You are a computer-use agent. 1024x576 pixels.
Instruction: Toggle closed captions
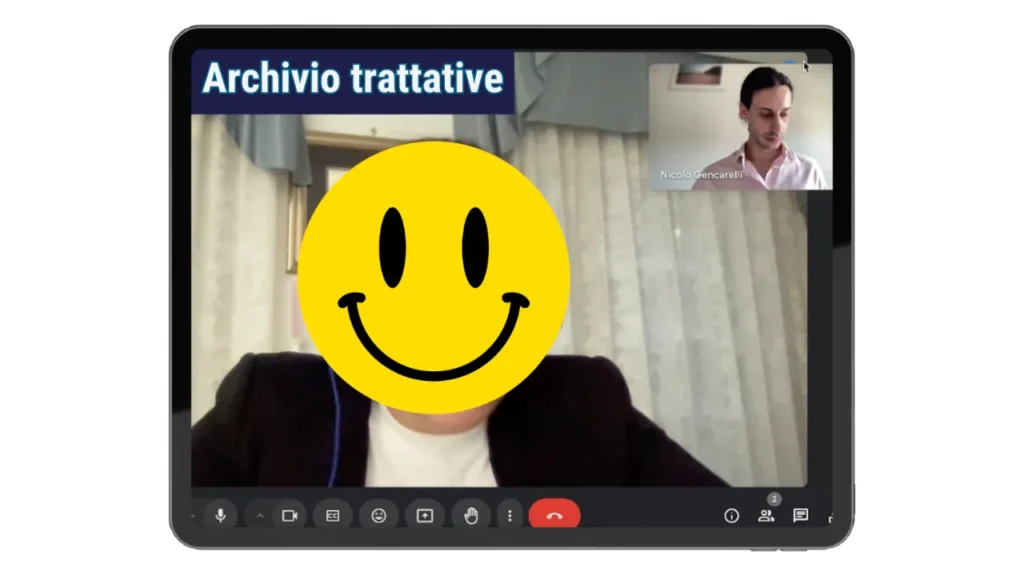pyautogui.click(x=333, y=515)
